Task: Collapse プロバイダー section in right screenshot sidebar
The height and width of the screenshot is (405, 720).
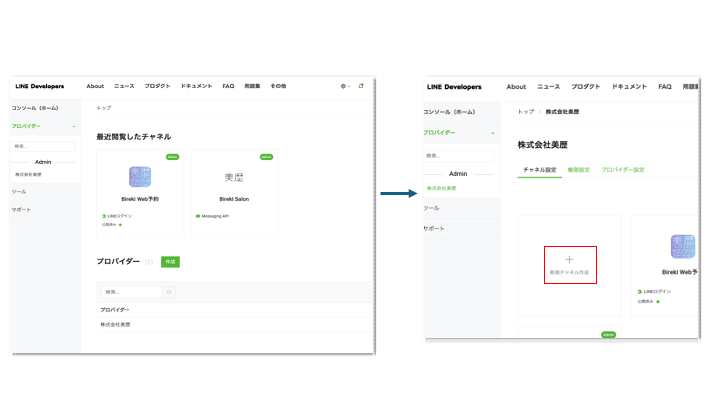Action: pos(492,133)
